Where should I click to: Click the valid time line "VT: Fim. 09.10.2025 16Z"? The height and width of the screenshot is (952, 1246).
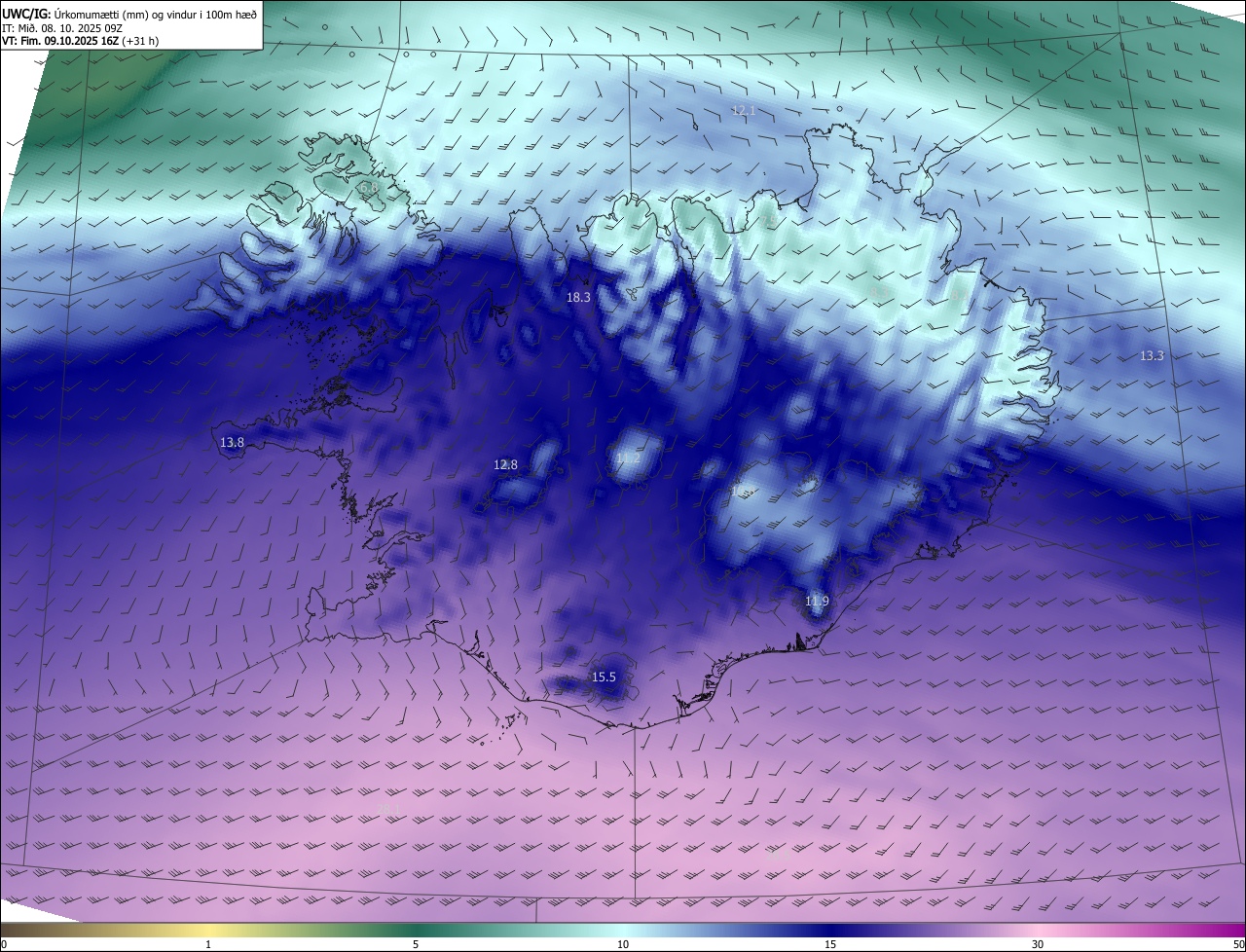pos(59,41)
